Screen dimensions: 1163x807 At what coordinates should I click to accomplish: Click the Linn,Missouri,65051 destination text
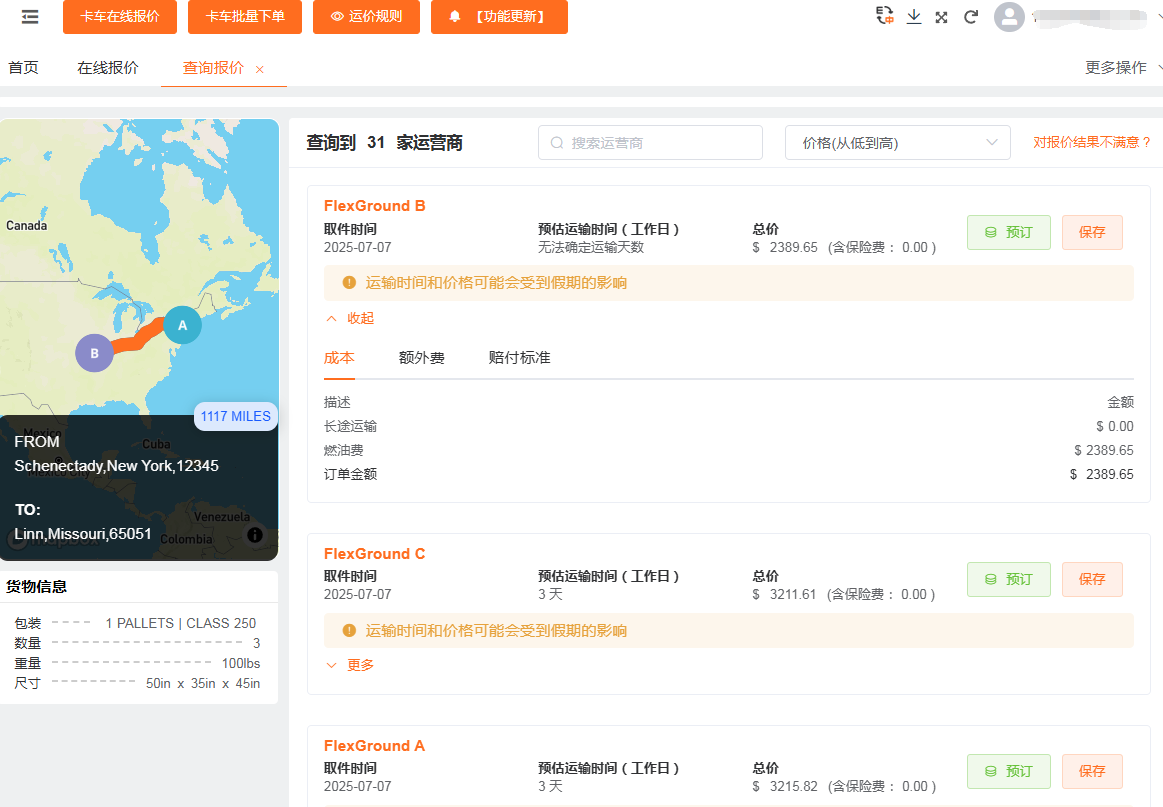(83, 534)
